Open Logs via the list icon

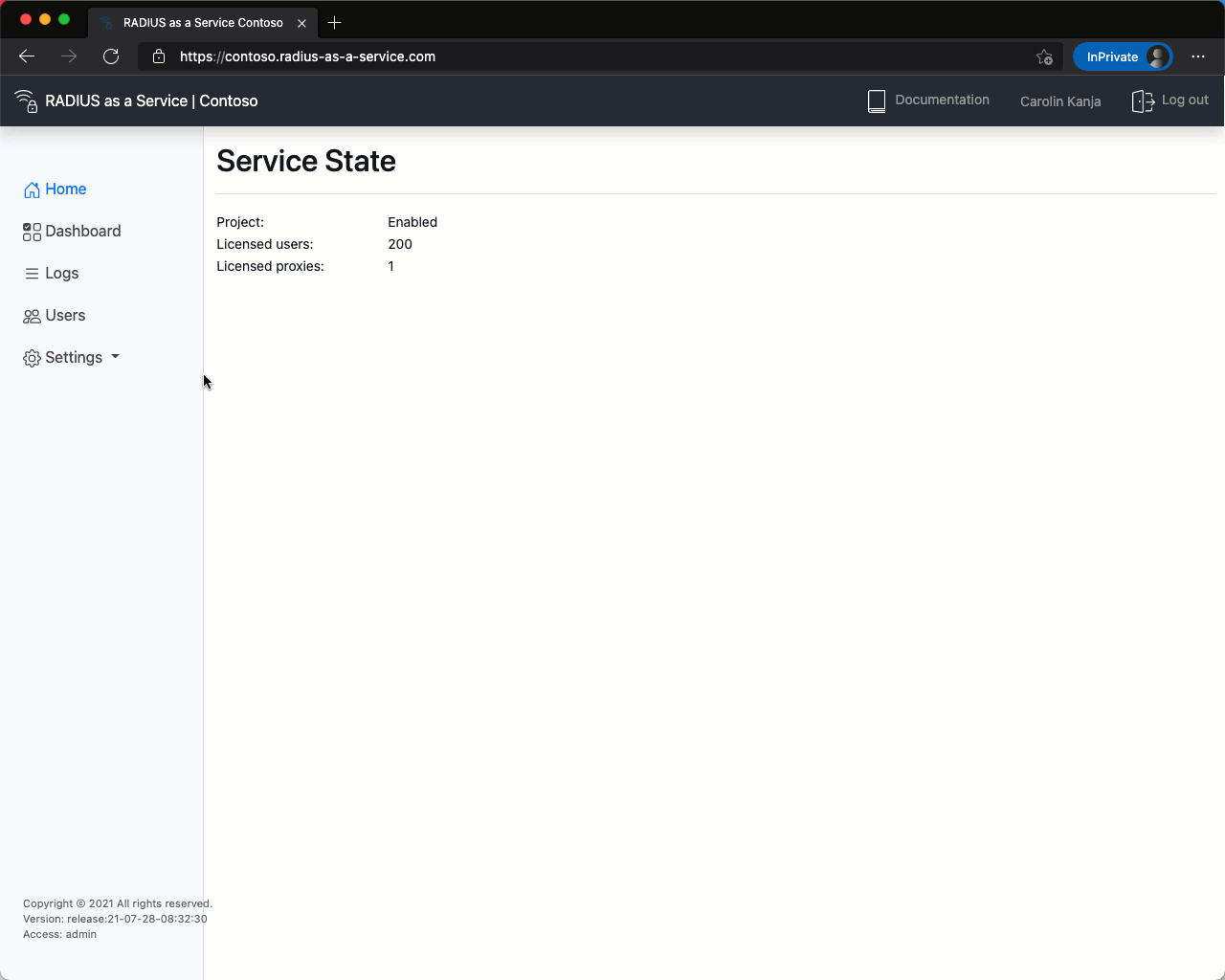click(x=30, y=273)
